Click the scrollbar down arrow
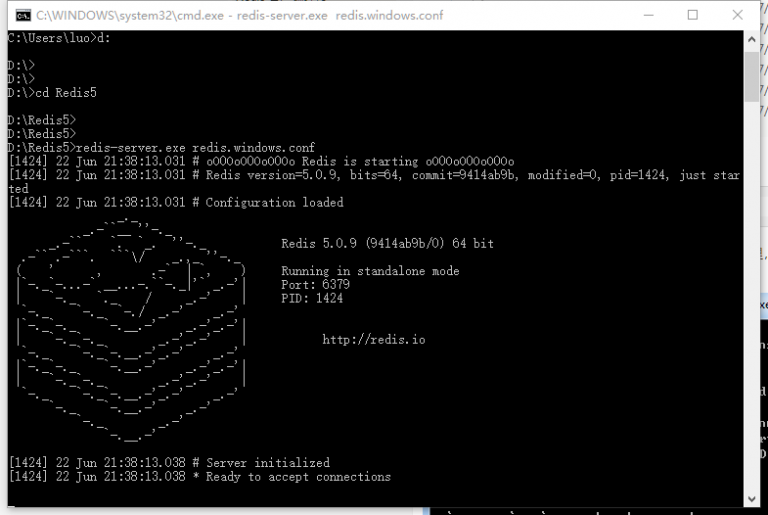768x515 pixels. [751, 498]
